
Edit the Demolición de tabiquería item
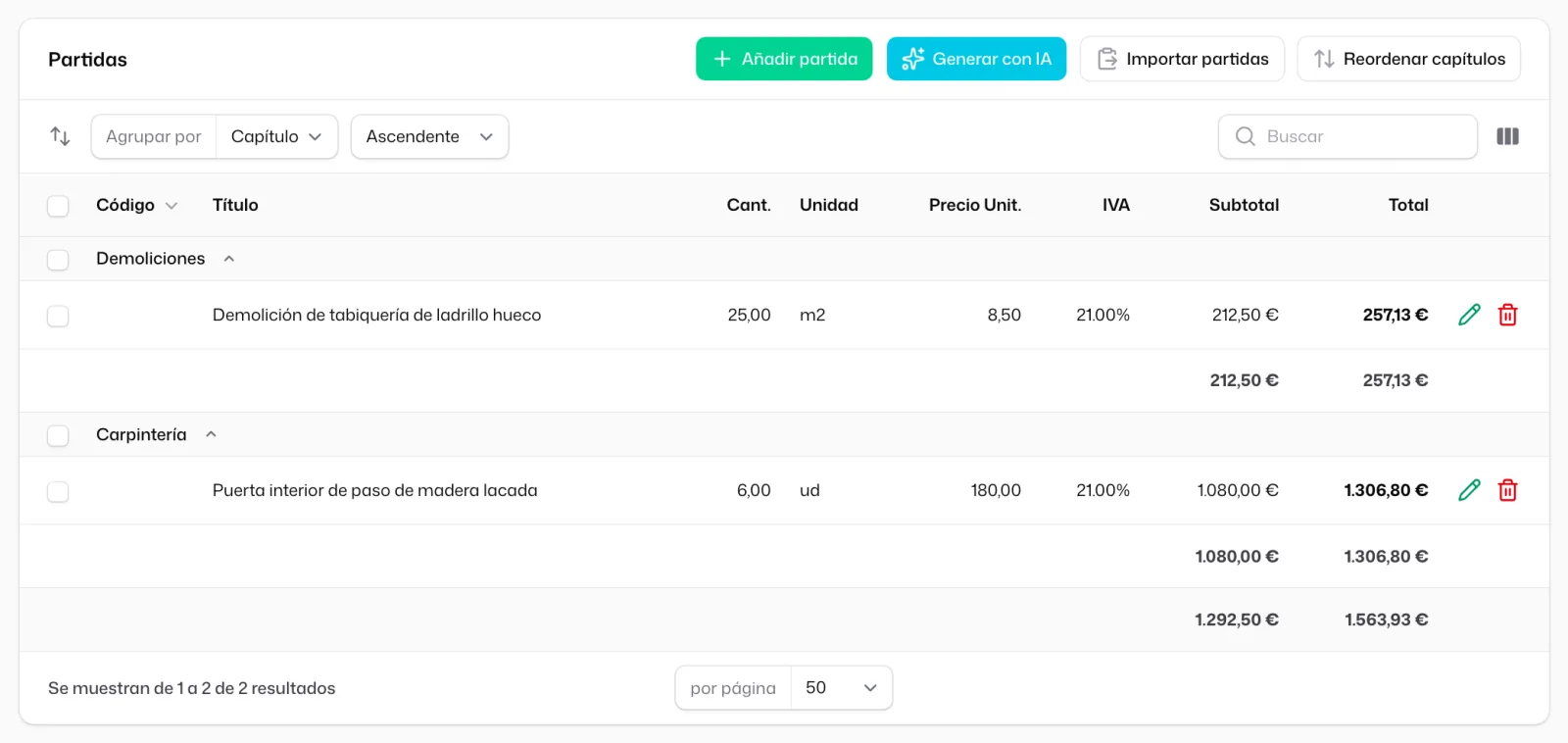click(1469, 315)
